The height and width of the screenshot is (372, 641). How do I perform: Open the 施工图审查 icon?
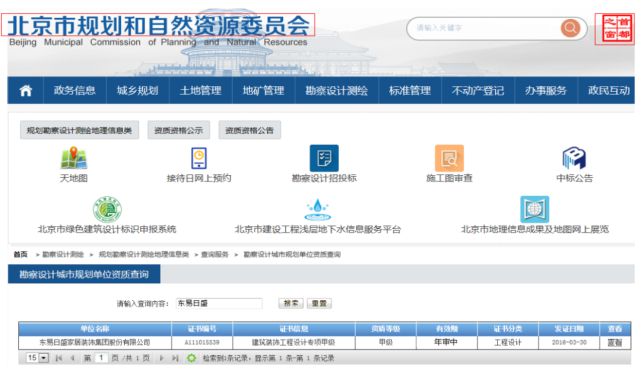pyautogui.click(x=449, y=158)
